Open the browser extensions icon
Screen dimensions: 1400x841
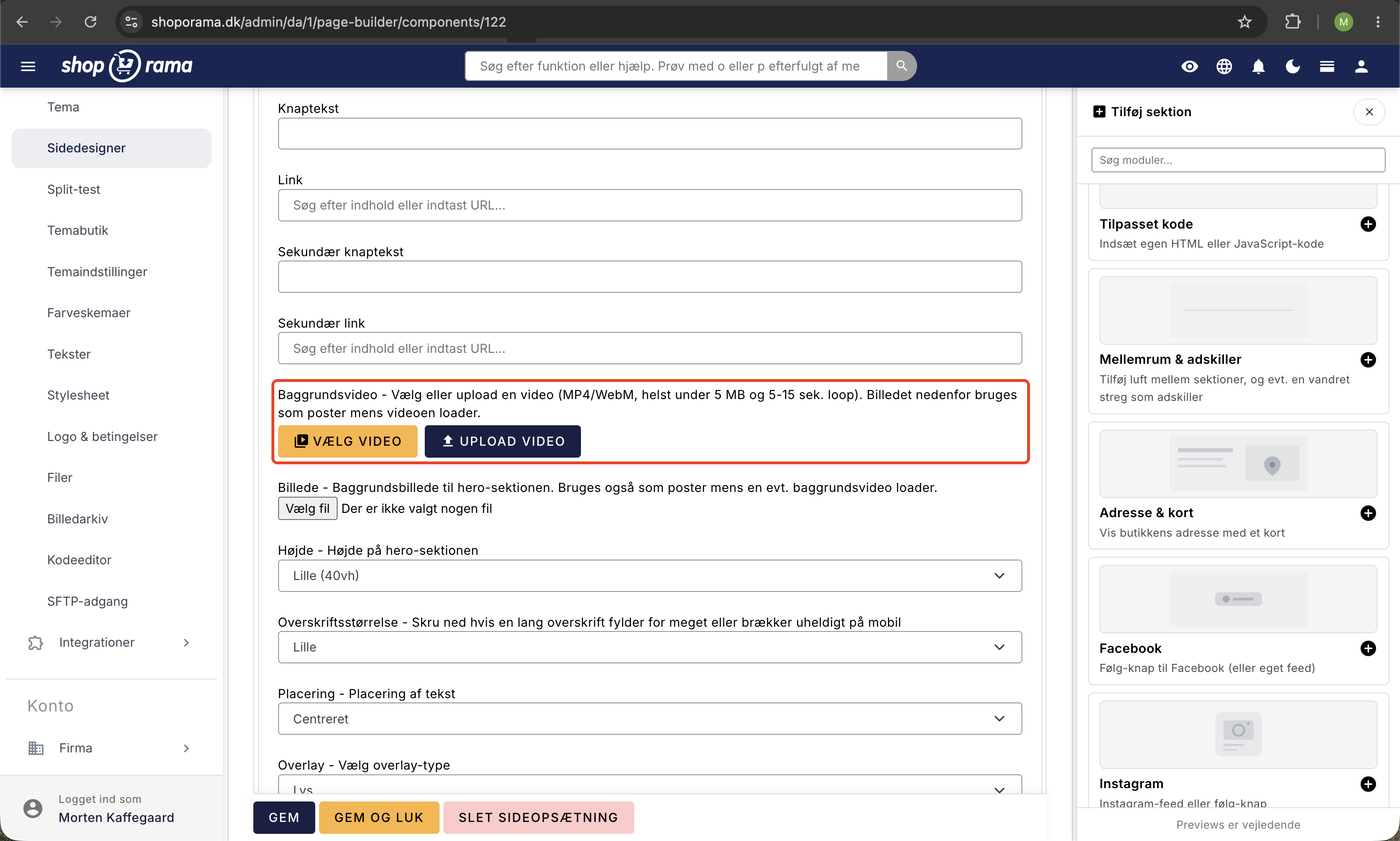click(x=1293, y=22)
